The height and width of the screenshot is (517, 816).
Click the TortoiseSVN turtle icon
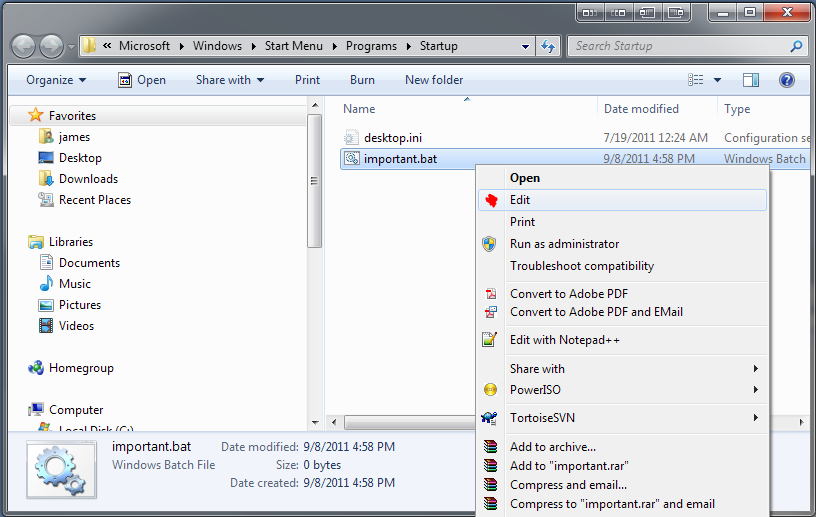pyautogui.click(x=489, y=418)
